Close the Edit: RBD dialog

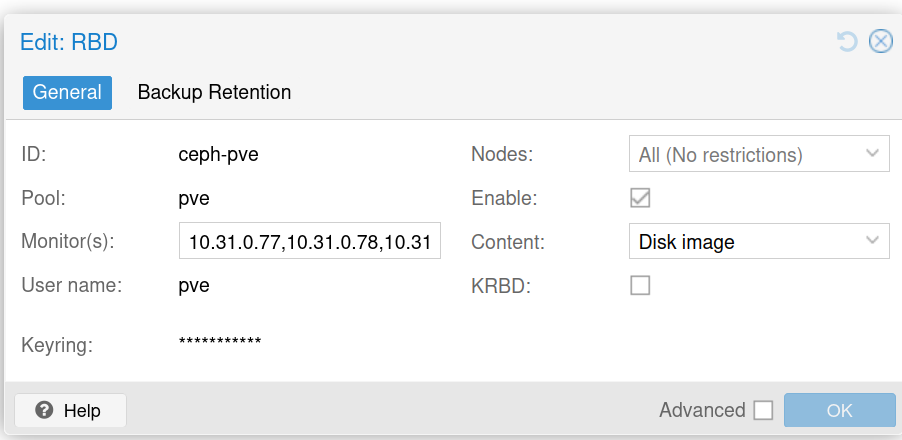tap(880, 41)
